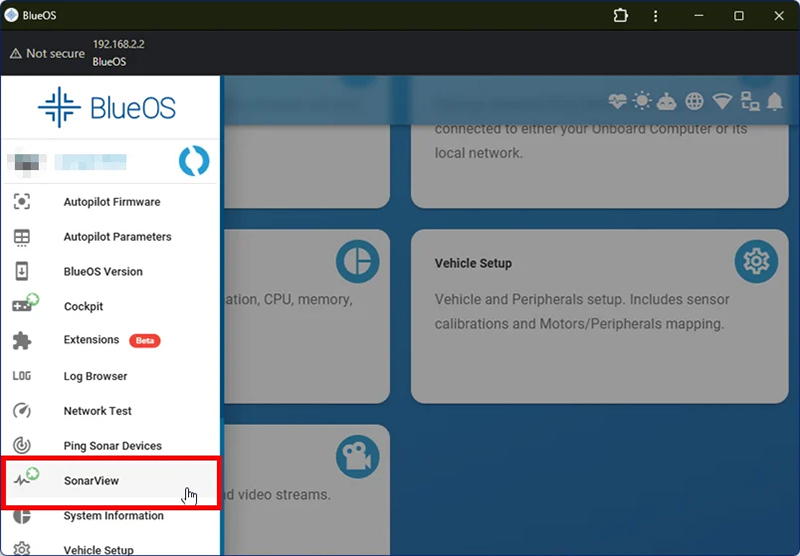Open SonarView from the sidebar
The width and height of the screenshot is (800, 556).
91,481
